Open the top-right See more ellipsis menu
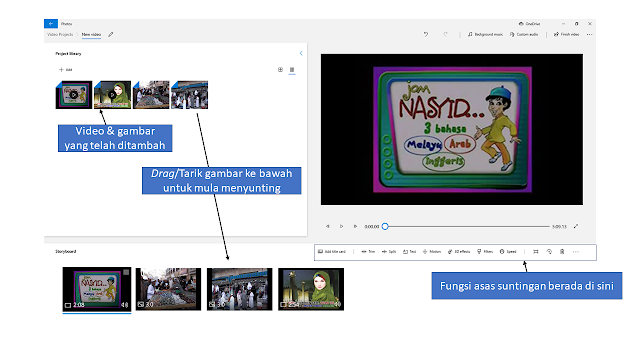640x360 pixels. point(589,35)
